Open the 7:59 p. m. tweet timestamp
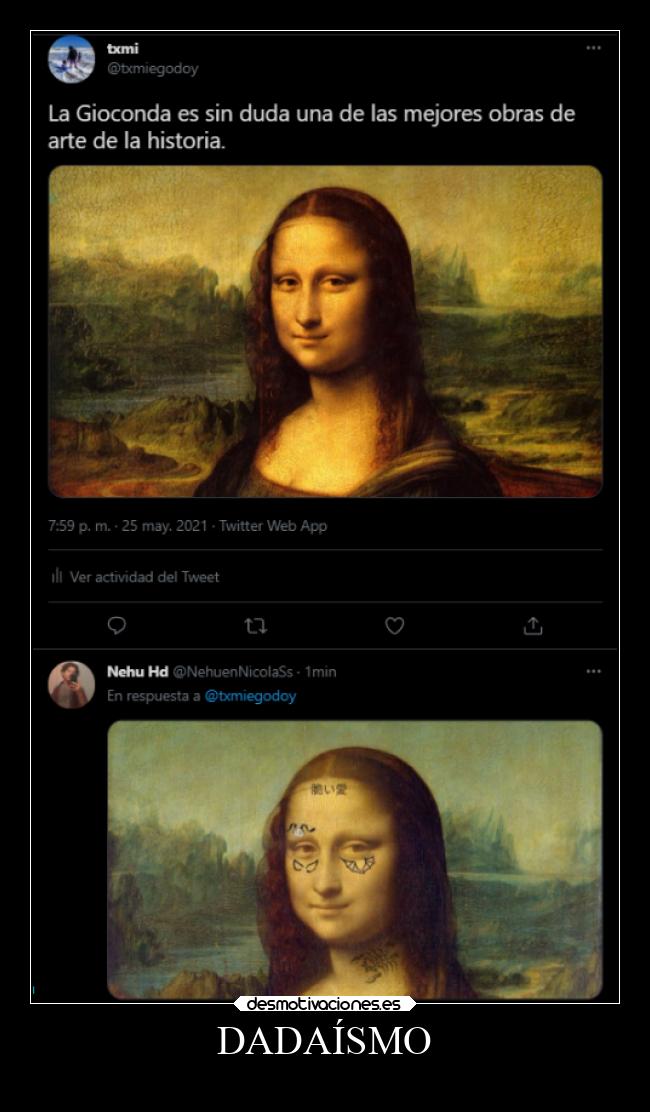Viewport: 650px width, 1112px height. click(x=79, y=526)
